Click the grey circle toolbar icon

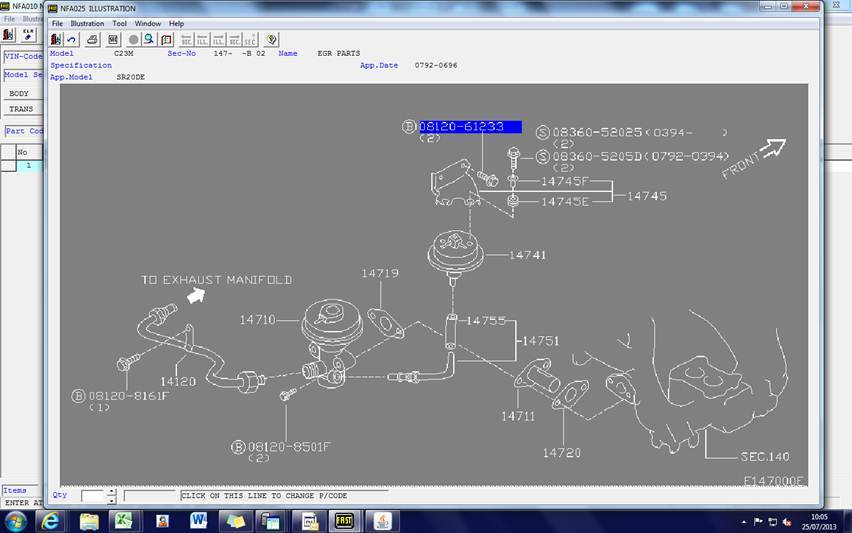coord(133,39)
